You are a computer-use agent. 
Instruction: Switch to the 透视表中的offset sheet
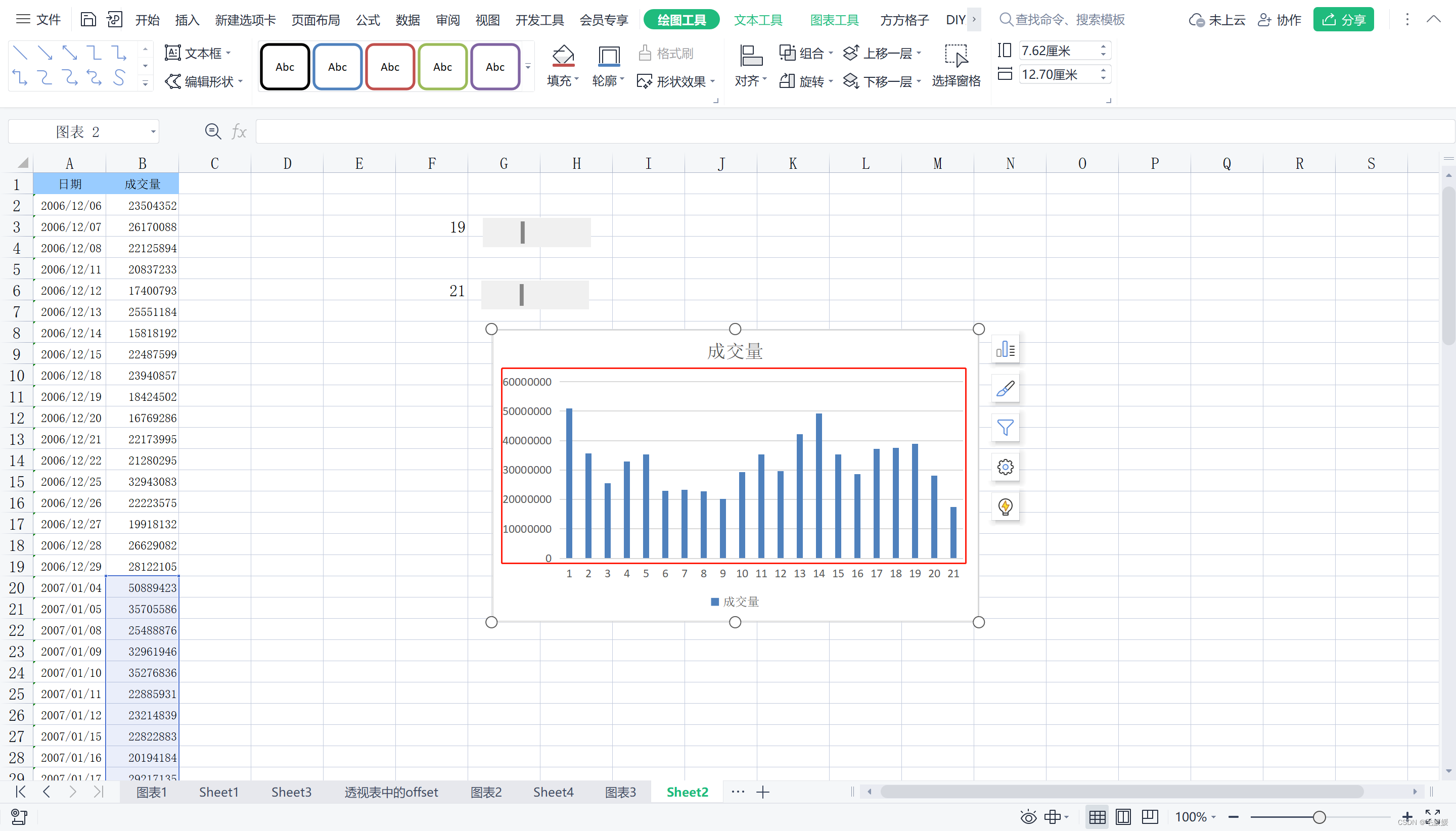coord(391,792)
